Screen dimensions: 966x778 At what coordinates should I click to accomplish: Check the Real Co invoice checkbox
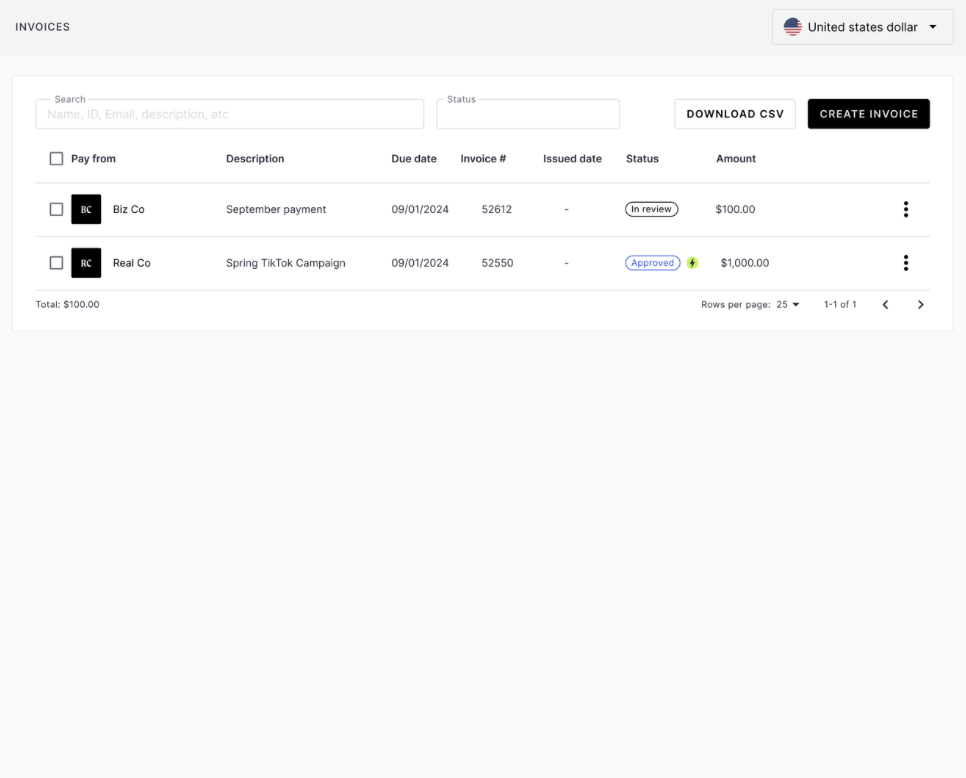coord(56,263)
